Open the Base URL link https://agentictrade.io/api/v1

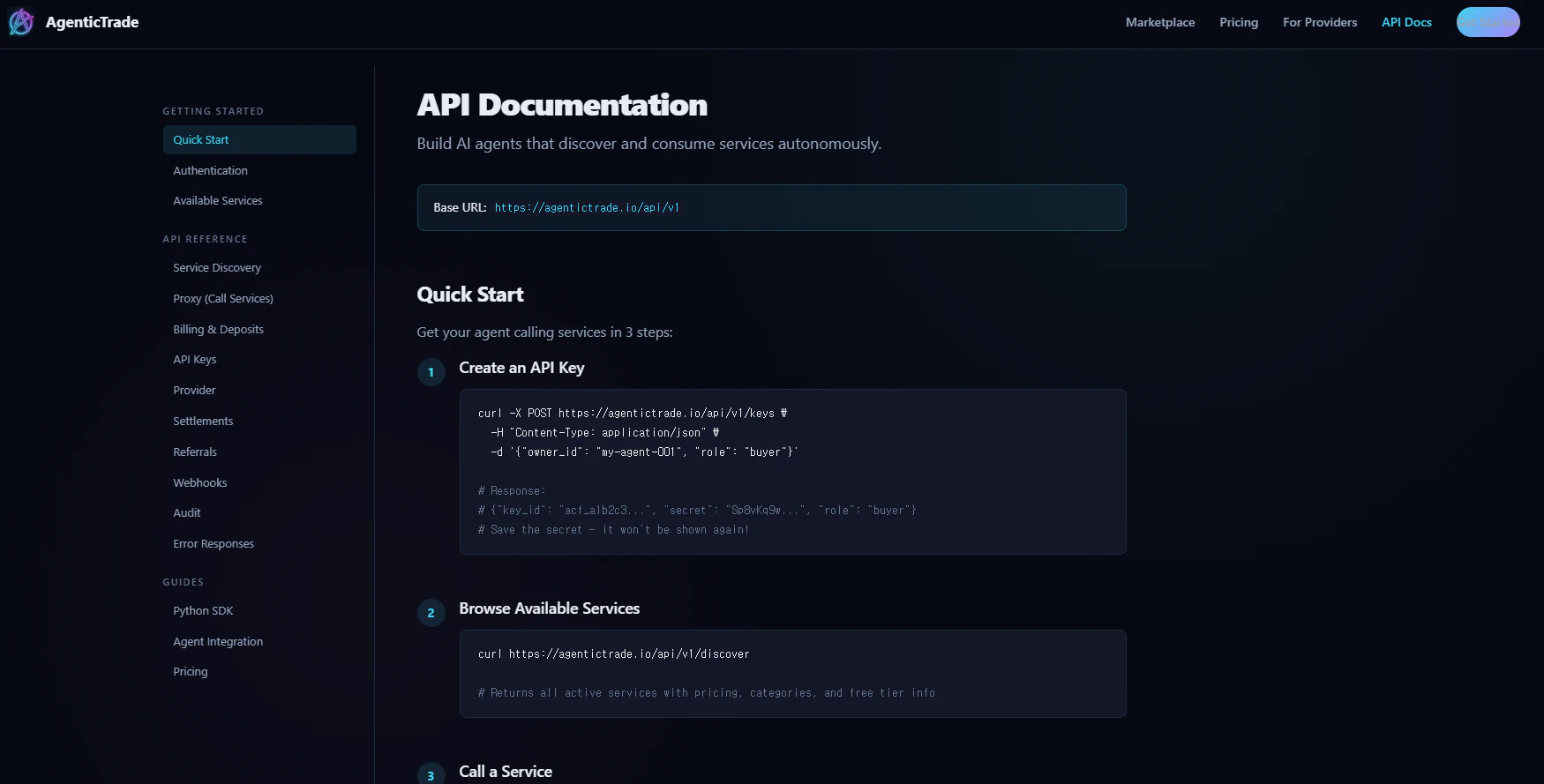587,207
